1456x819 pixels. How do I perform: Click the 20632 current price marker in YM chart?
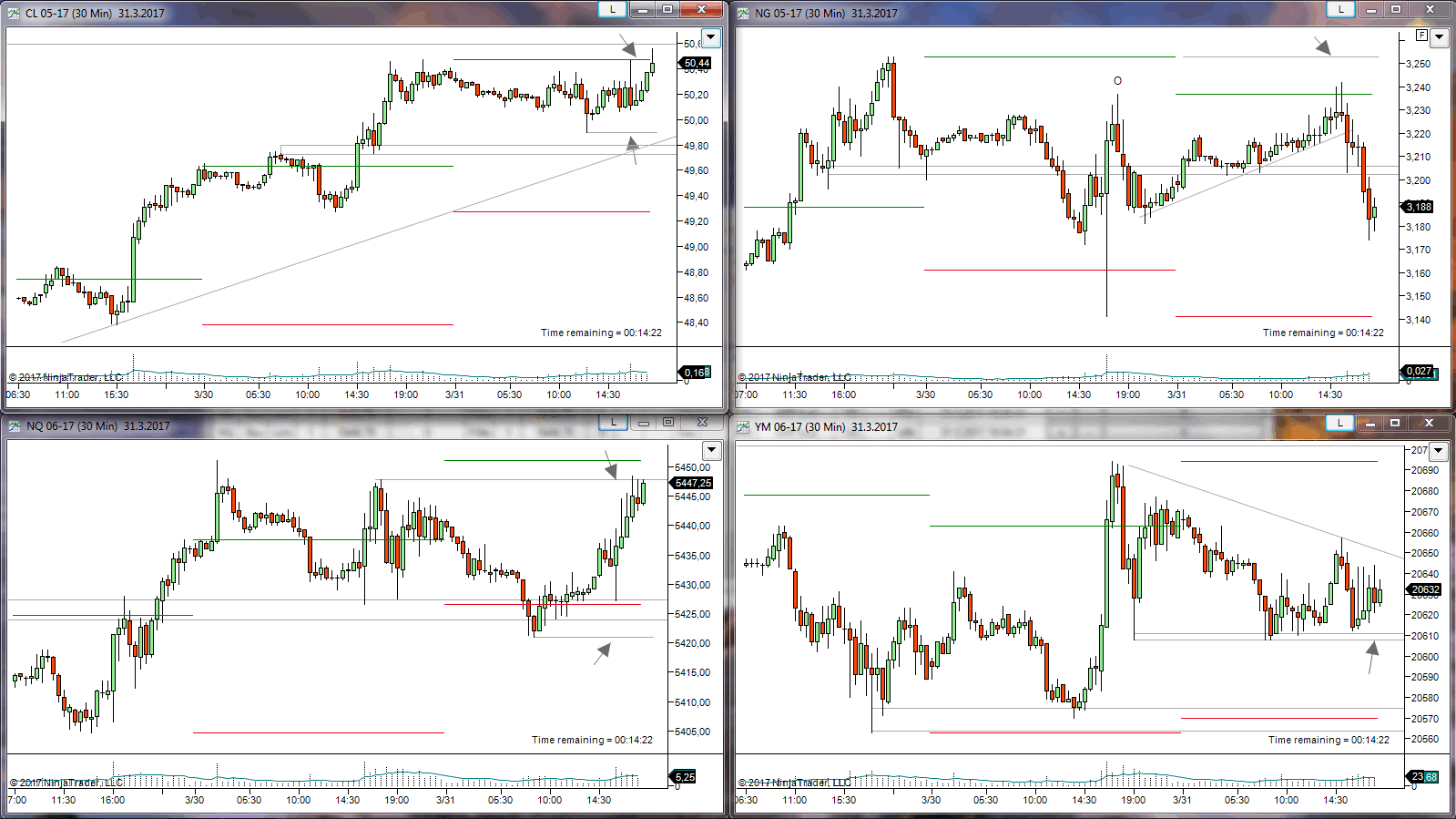(x=1424, y=589)
